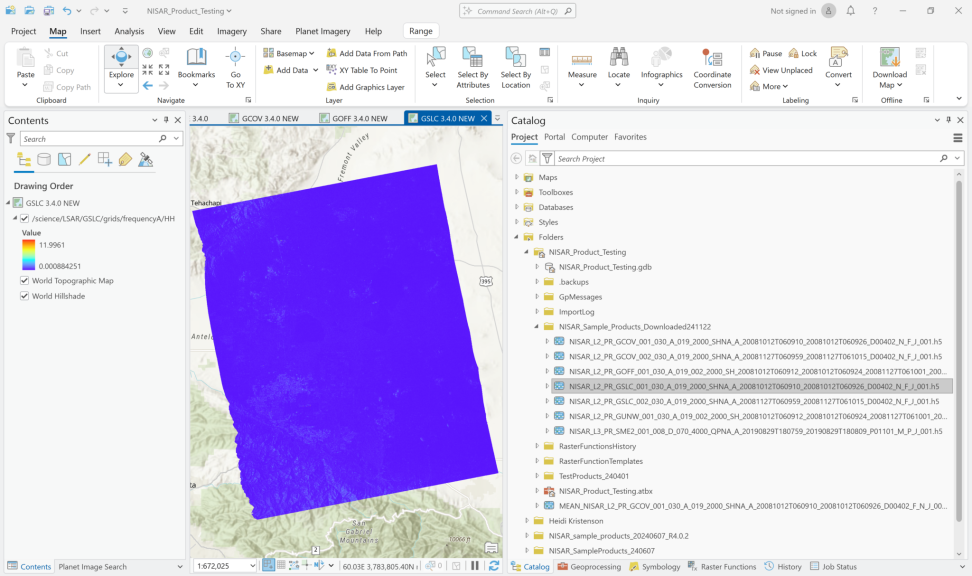Open the Locate tool

coord(619,67)
